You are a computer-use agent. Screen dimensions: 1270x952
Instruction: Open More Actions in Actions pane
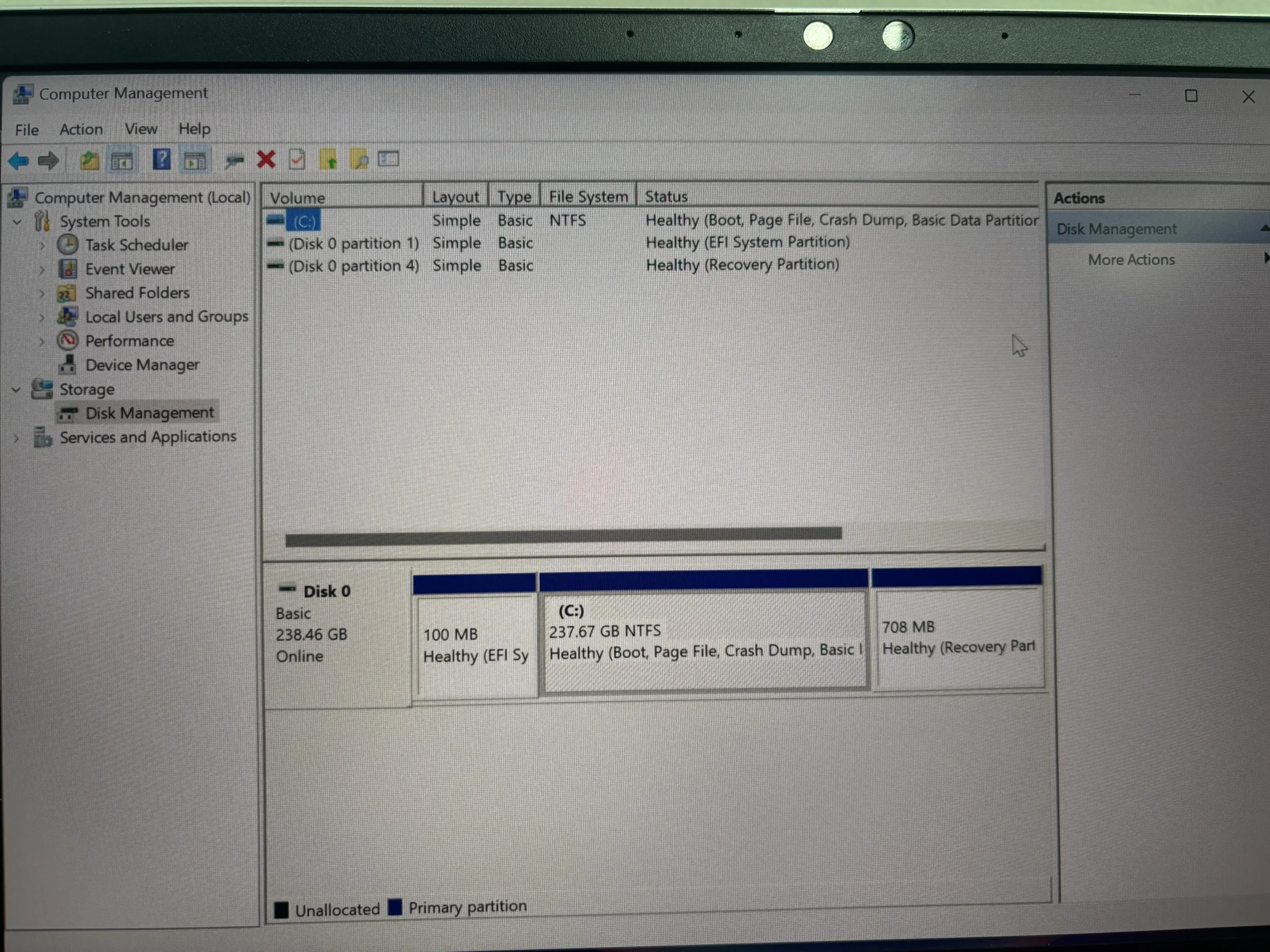(x=1131, y=260)
